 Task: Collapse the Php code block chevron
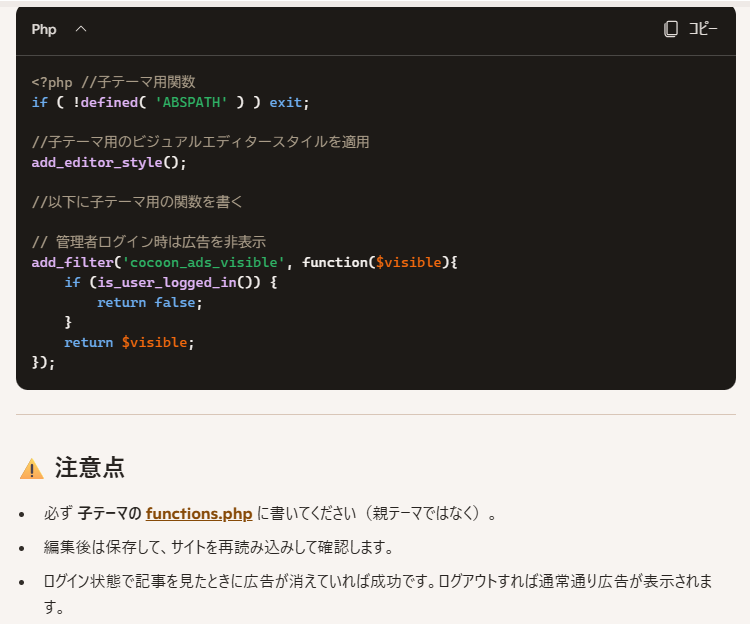[81, 29]
